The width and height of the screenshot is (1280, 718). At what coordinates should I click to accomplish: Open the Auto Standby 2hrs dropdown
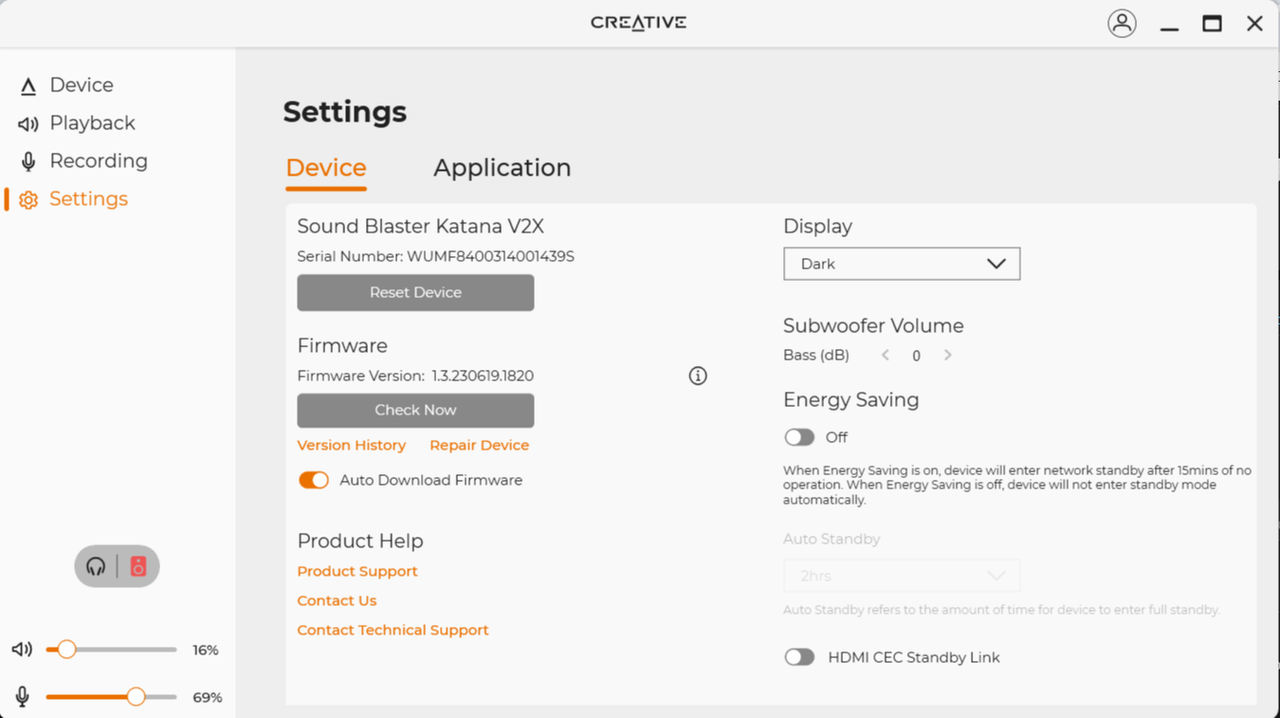pos(901,576)
